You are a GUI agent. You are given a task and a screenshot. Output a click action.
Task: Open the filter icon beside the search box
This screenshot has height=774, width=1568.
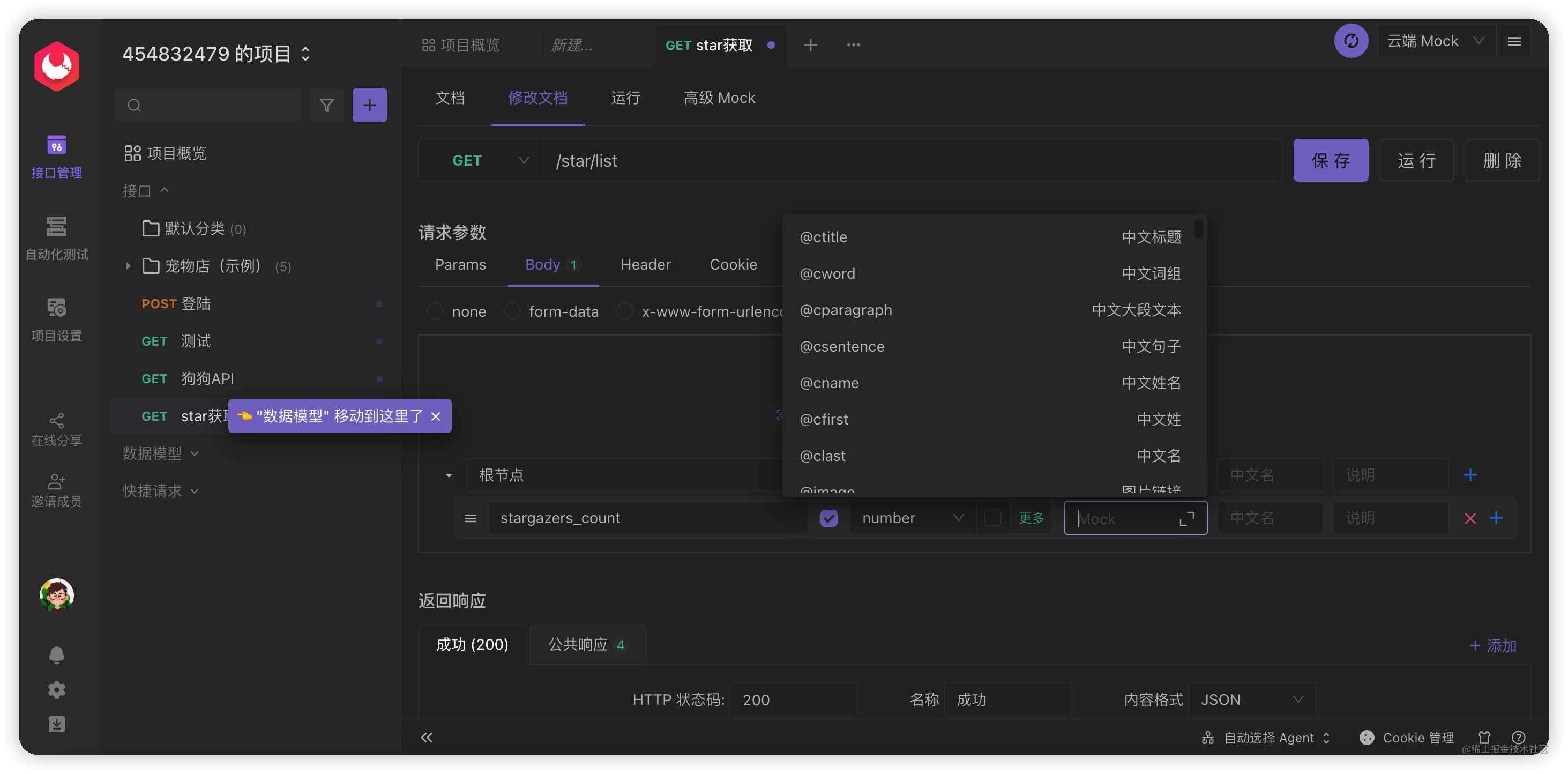pyautogui.click(x=327, y=105)
